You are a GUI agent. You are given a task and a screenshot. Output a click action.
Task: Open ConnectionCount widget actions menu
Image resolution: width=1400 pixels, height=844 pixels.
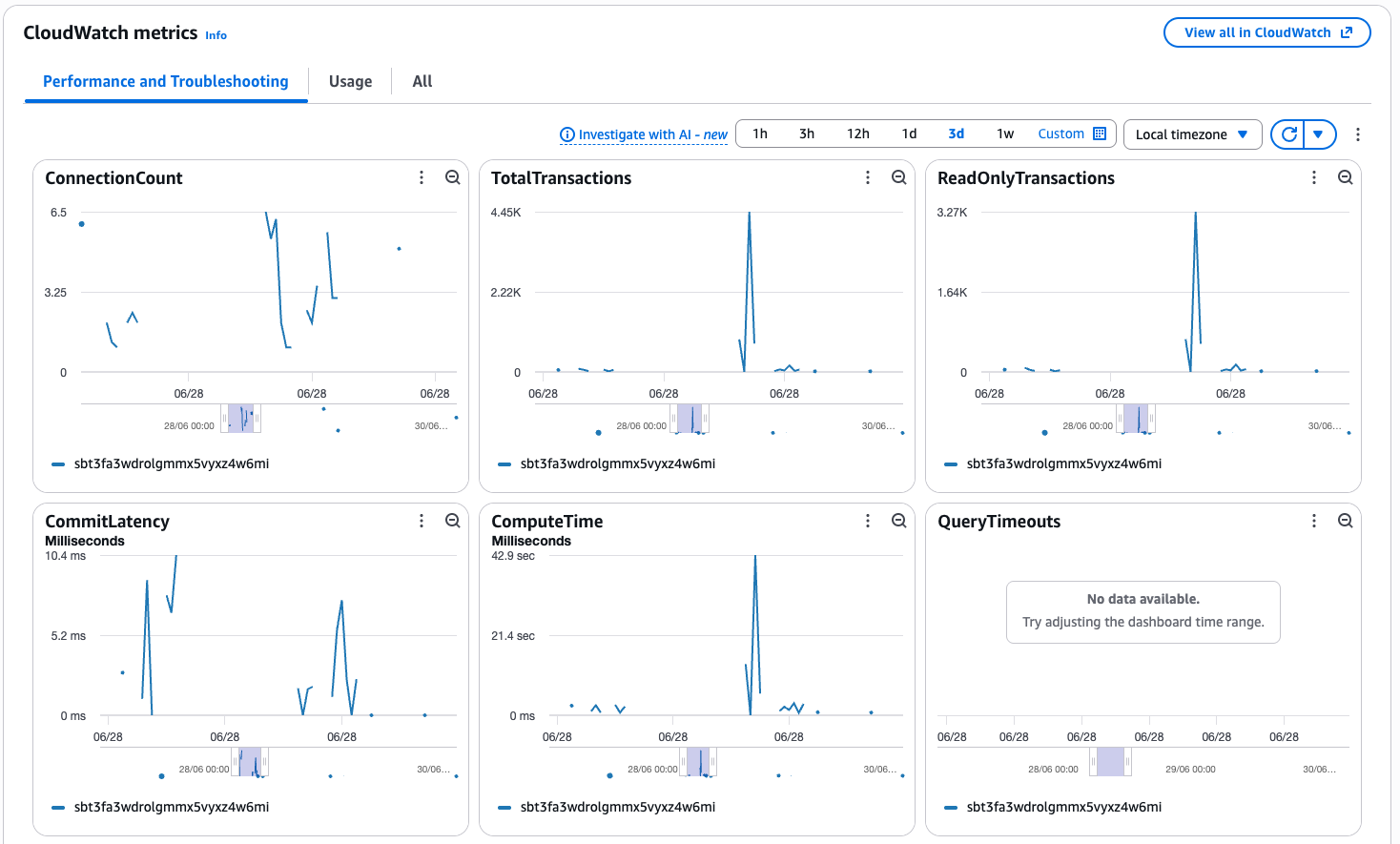click(x=422, y=177)
